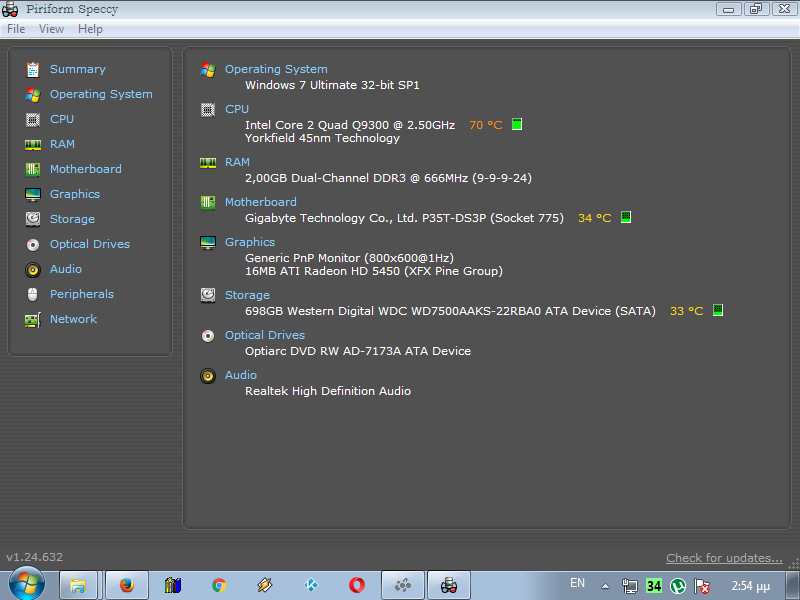
Task: Click Check for updates link
Action: click(x=724, y=558)
